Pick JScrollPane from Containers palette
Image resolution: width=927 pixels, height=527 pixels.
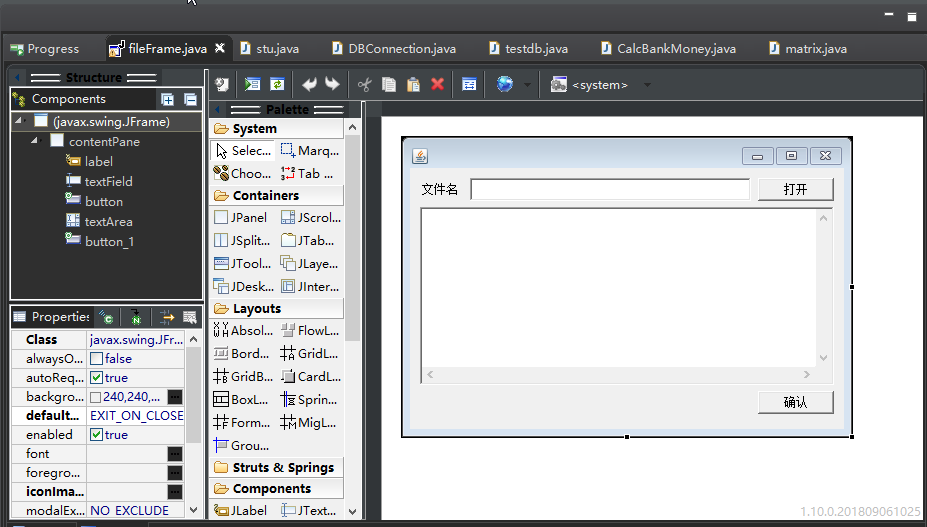[x=310, y=218]
